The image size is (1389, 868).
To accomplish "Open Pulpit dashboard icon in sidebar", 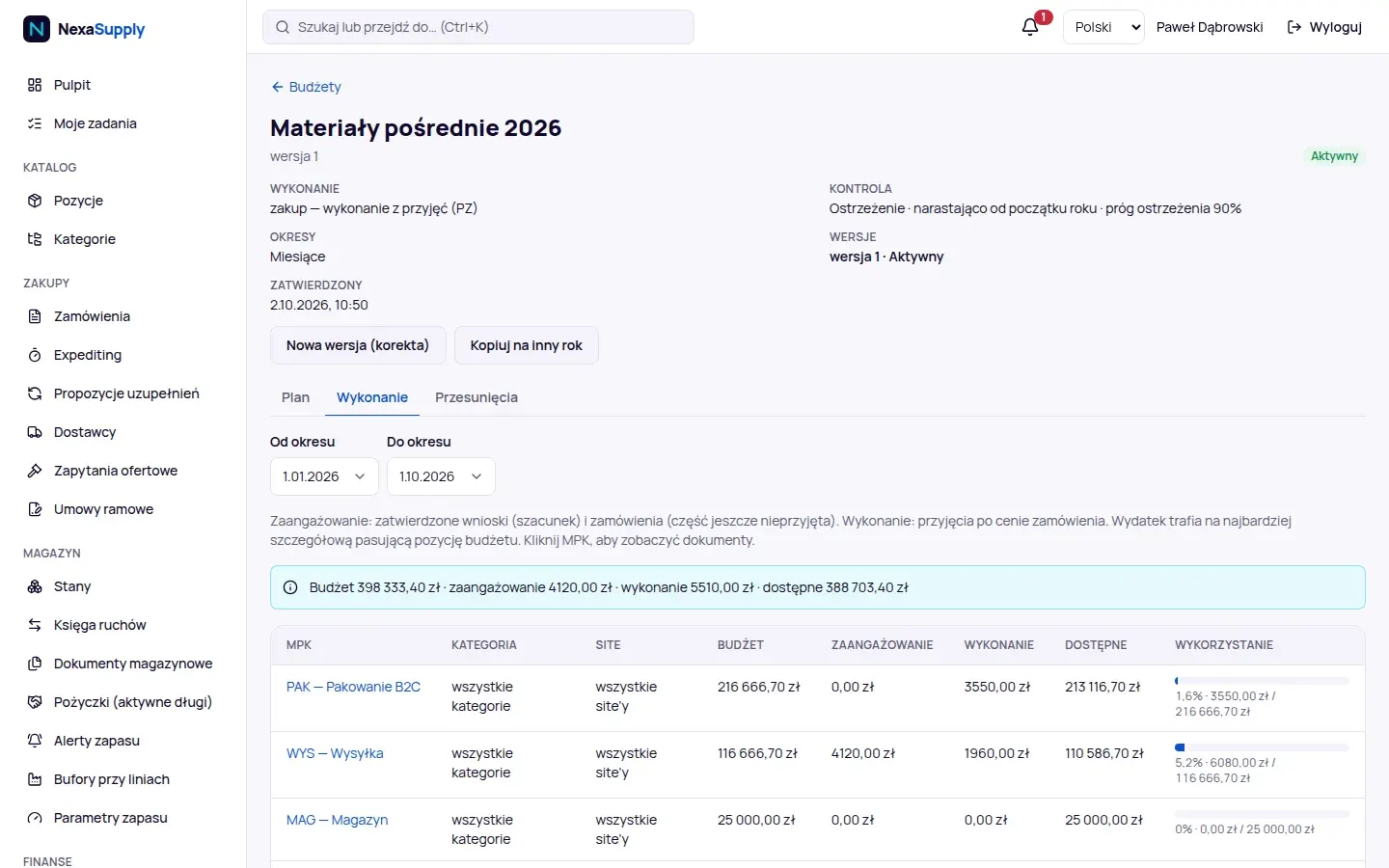I will (x=35, y=85).
